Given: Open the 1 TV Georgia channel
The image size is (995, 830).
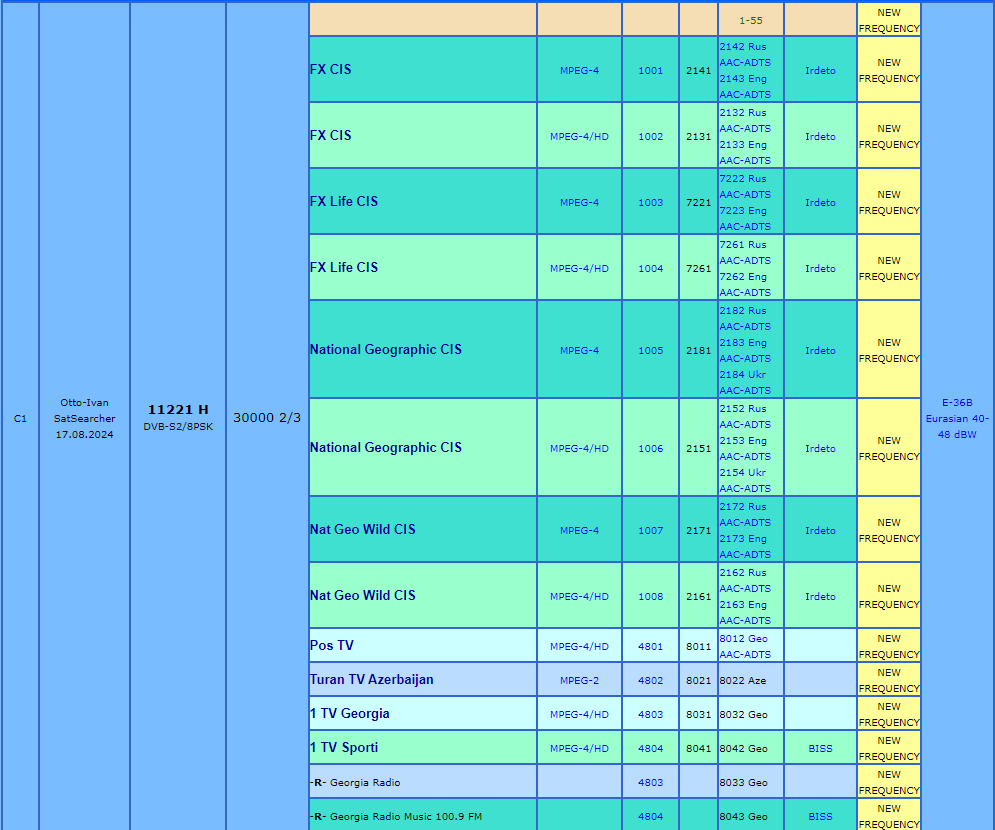Looking at the screenshot, I should click(349, 713).
